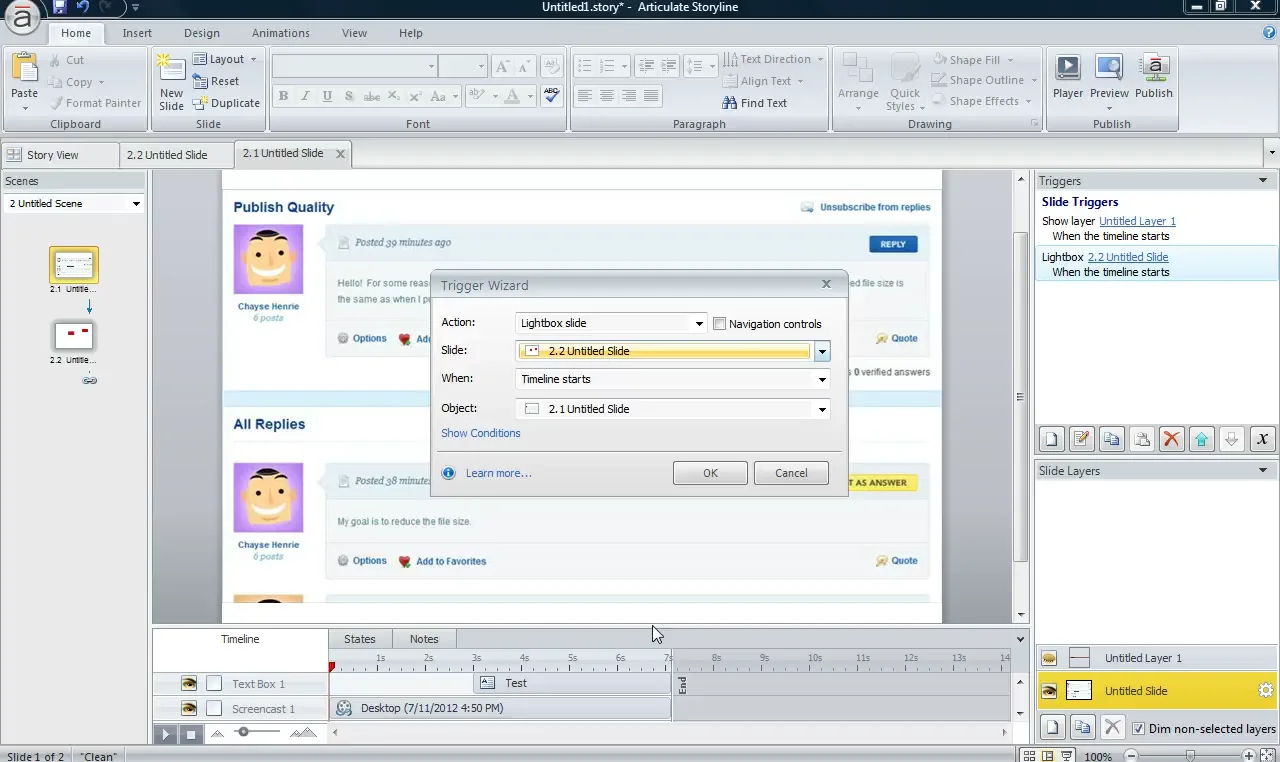Enable the Navigation controls checkbox
The image size is (1280, 762).
click(719, 324)
